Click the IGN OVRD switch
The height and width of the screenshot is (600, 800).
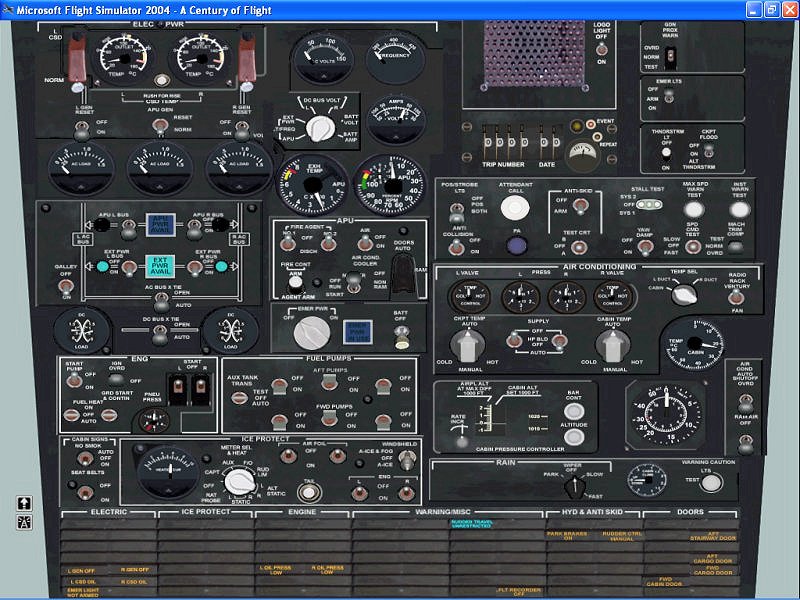pyautogui.click(x=116, y=379)
